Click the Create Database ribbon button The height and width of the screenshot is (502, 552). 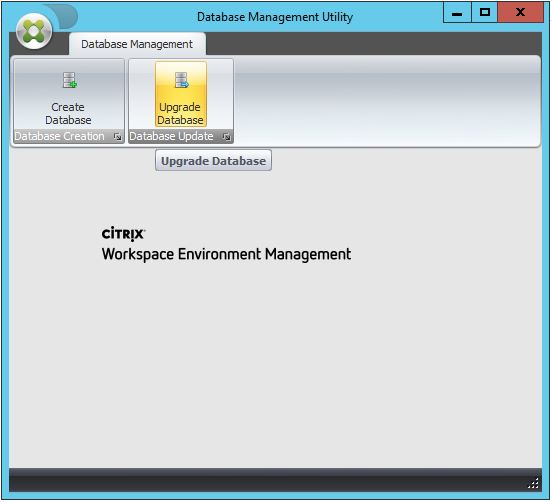click(x=69, y=94)
